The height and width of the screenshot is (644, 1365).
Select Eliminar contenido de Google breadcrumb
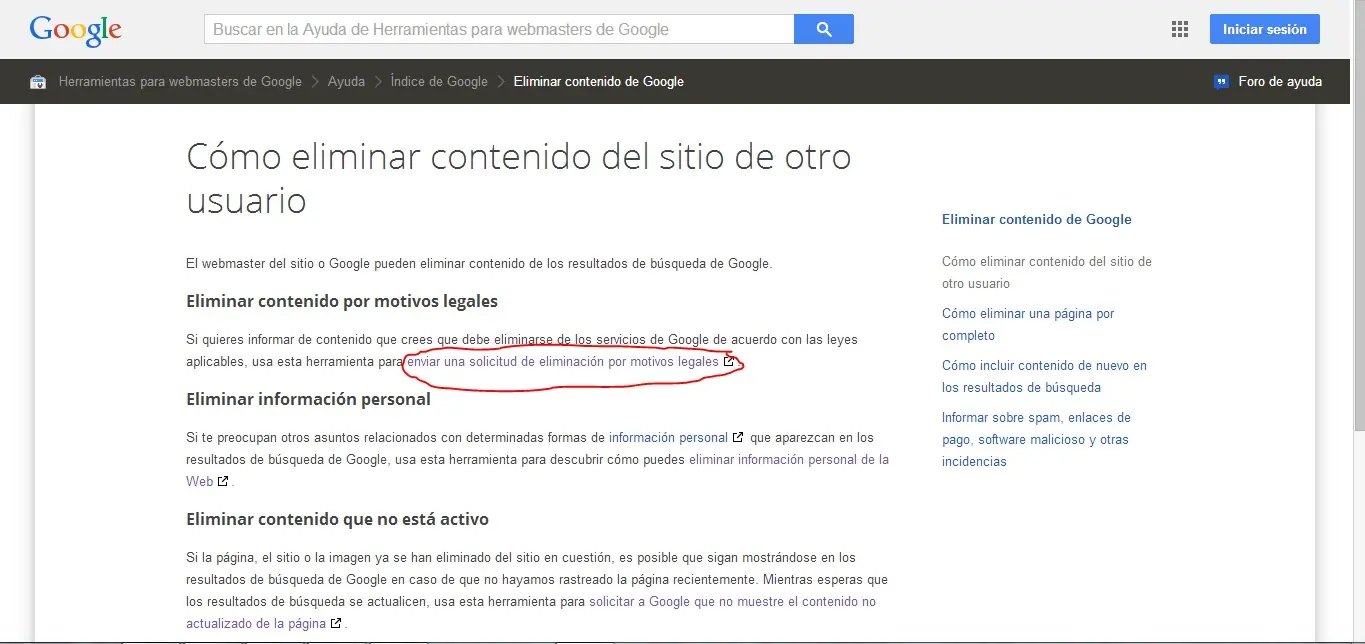coord(598,82)
